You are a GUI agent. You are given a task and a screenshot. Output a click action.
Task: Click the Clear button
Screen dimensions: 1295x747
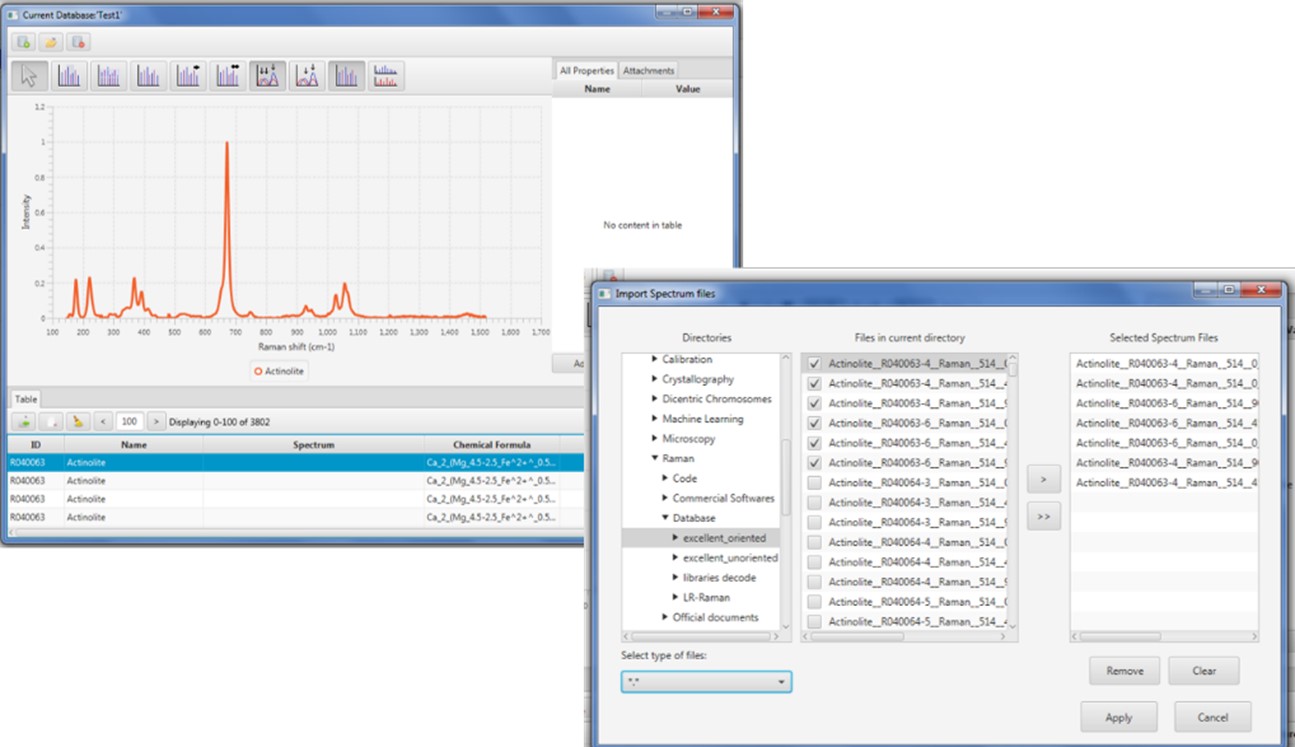(x=1204, y=671)
